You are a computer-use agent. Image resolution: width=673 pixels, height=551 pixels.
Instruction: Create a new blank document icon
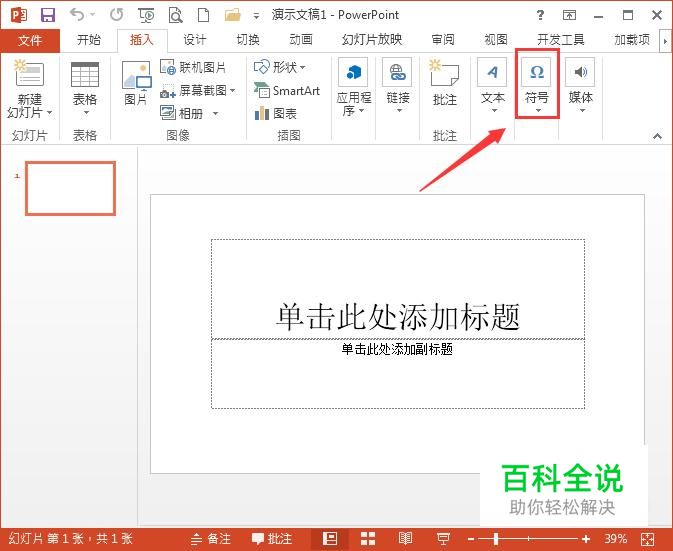click(x=203, y=15)
